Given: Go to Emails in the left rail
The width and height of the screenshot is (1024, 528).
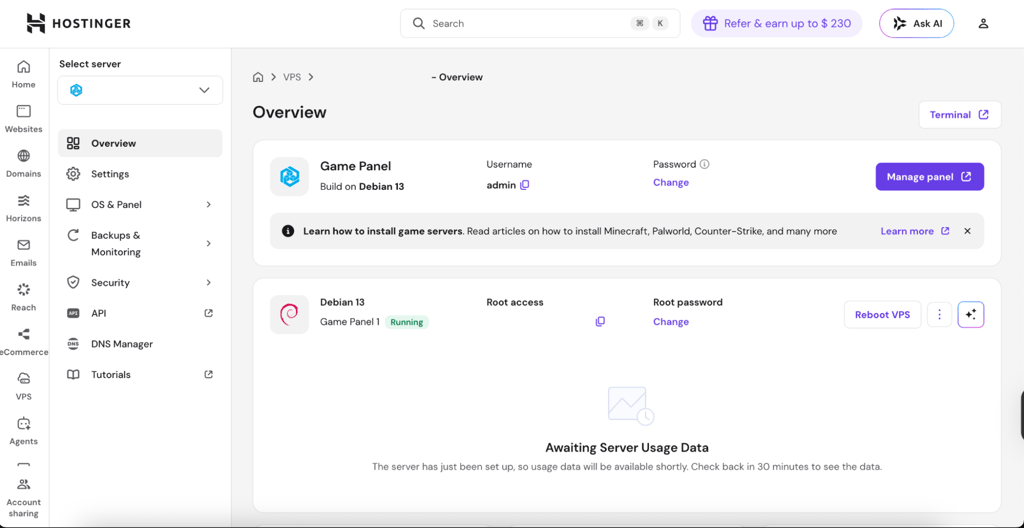Looking at the screenshot, I should click(24, 252).
